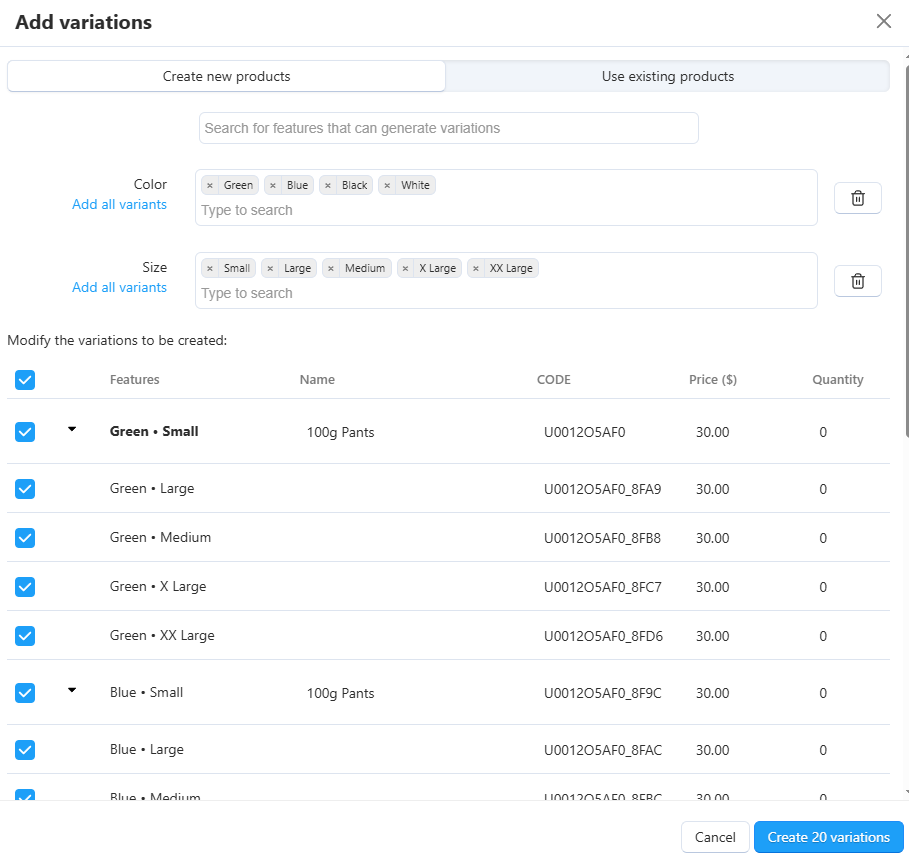Remove the XX Large size tag
909x868 pixels.
[475, 268]
